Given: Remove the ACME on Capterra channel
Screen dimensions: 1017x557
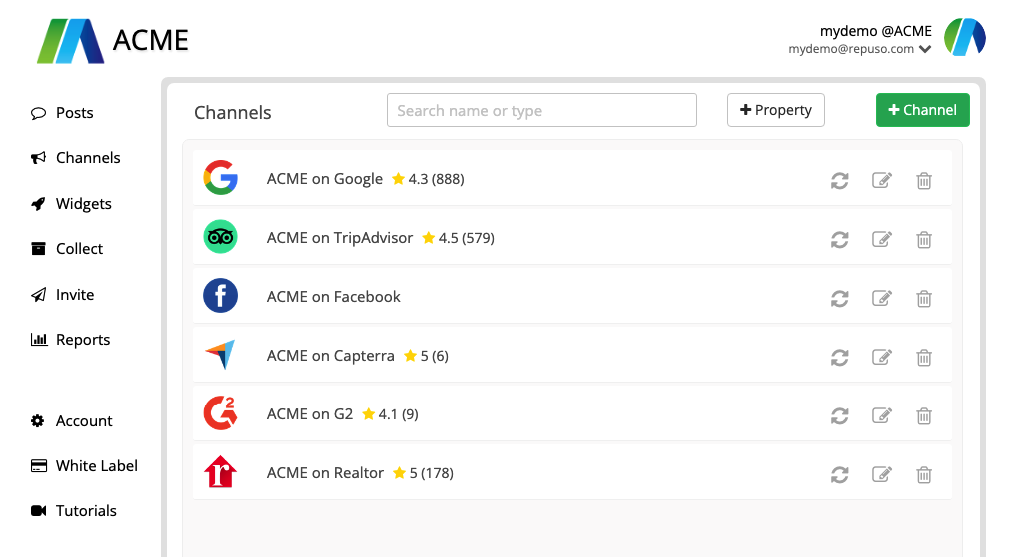Looking at the screenshot, I should (x=924, y=357).
